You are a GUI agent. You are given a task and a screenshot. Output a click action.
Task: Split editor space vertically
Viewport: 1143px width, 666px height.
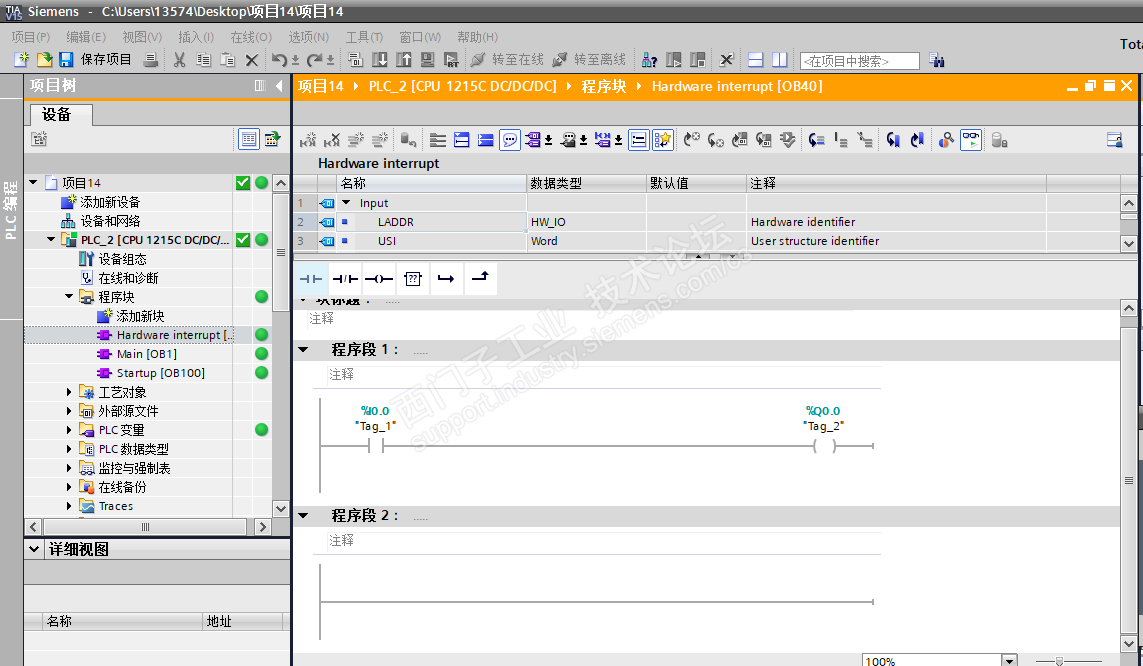pyautogui.click(x=779, y=60)
